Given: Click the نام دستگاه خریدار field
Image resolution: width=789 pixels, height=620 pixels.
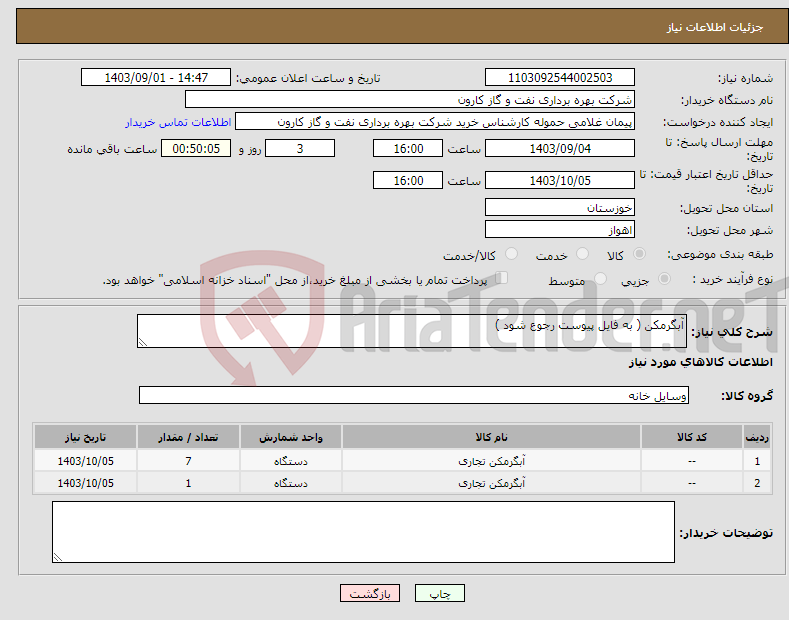Looking at the screenshot, I should click(410, 99).
